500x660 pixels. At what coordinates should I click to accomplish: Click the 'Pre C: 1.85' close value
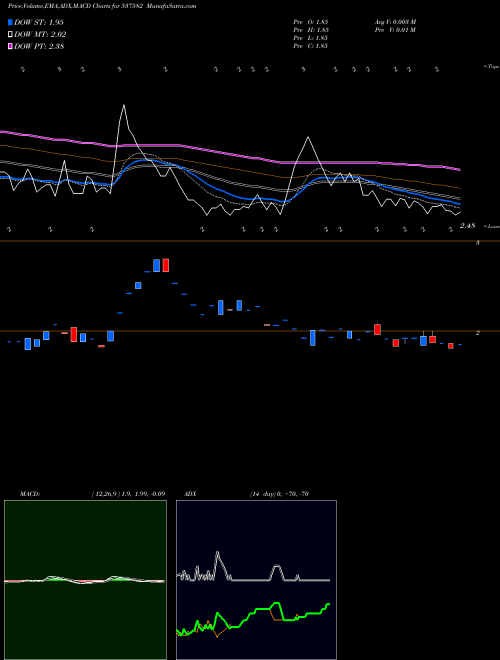(311, 46)
